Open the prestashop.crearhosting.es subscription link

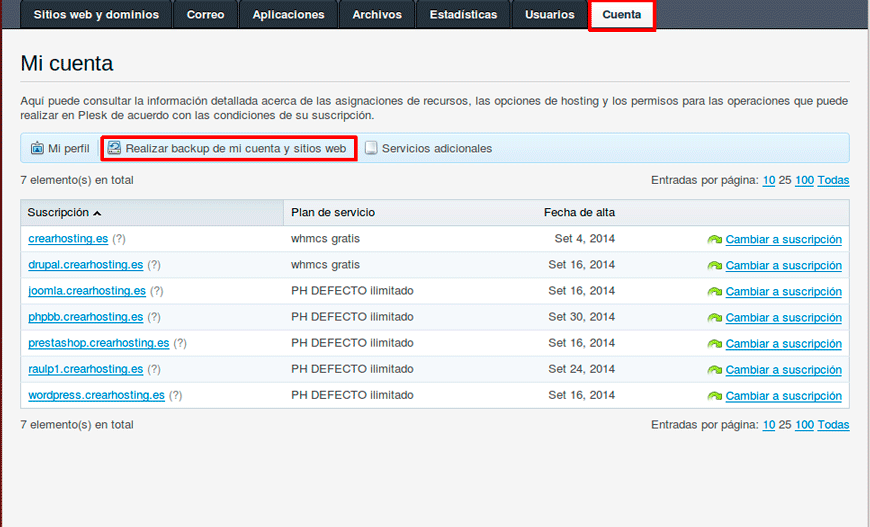pos(98,343)
